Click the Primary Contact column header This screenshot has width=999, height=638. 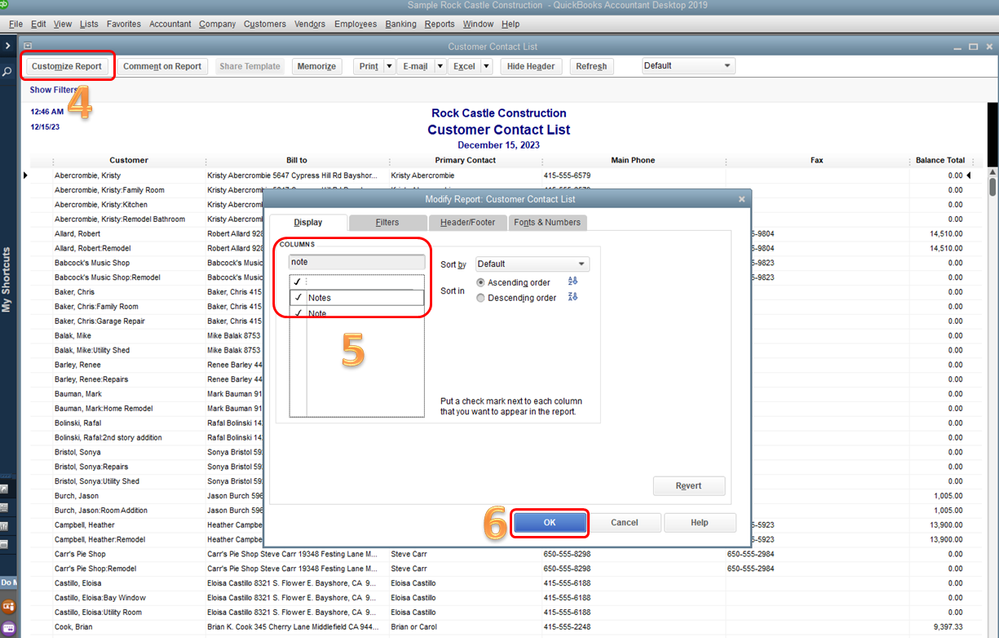click(465, 160)
